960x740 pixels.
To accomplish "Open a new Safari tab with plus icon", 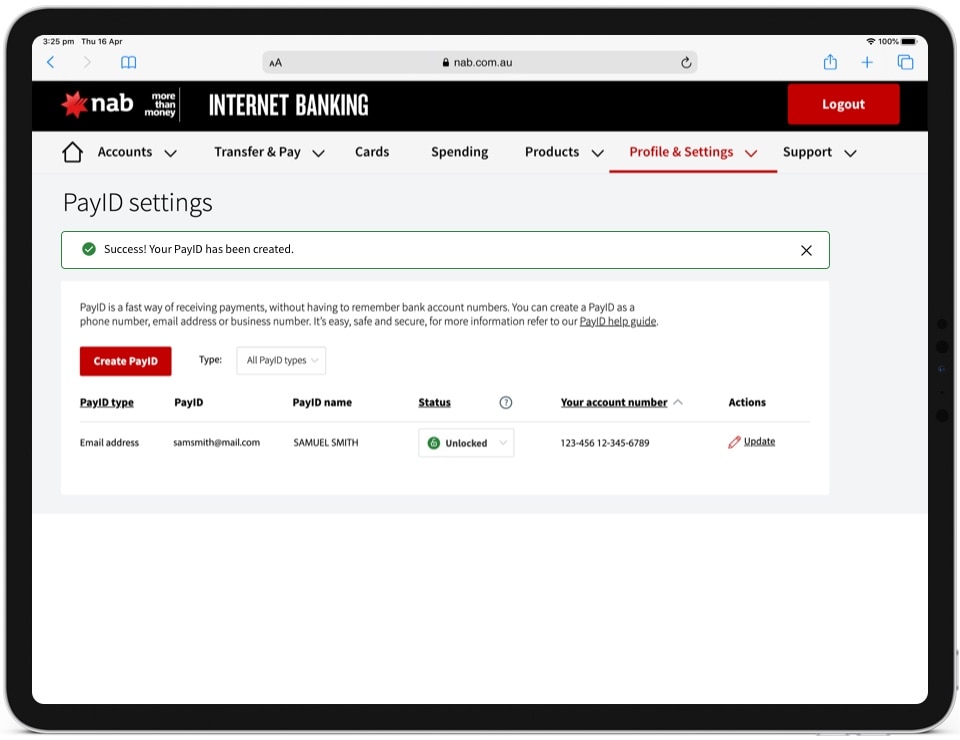I will pyautogui.click(x=867, y=62).
